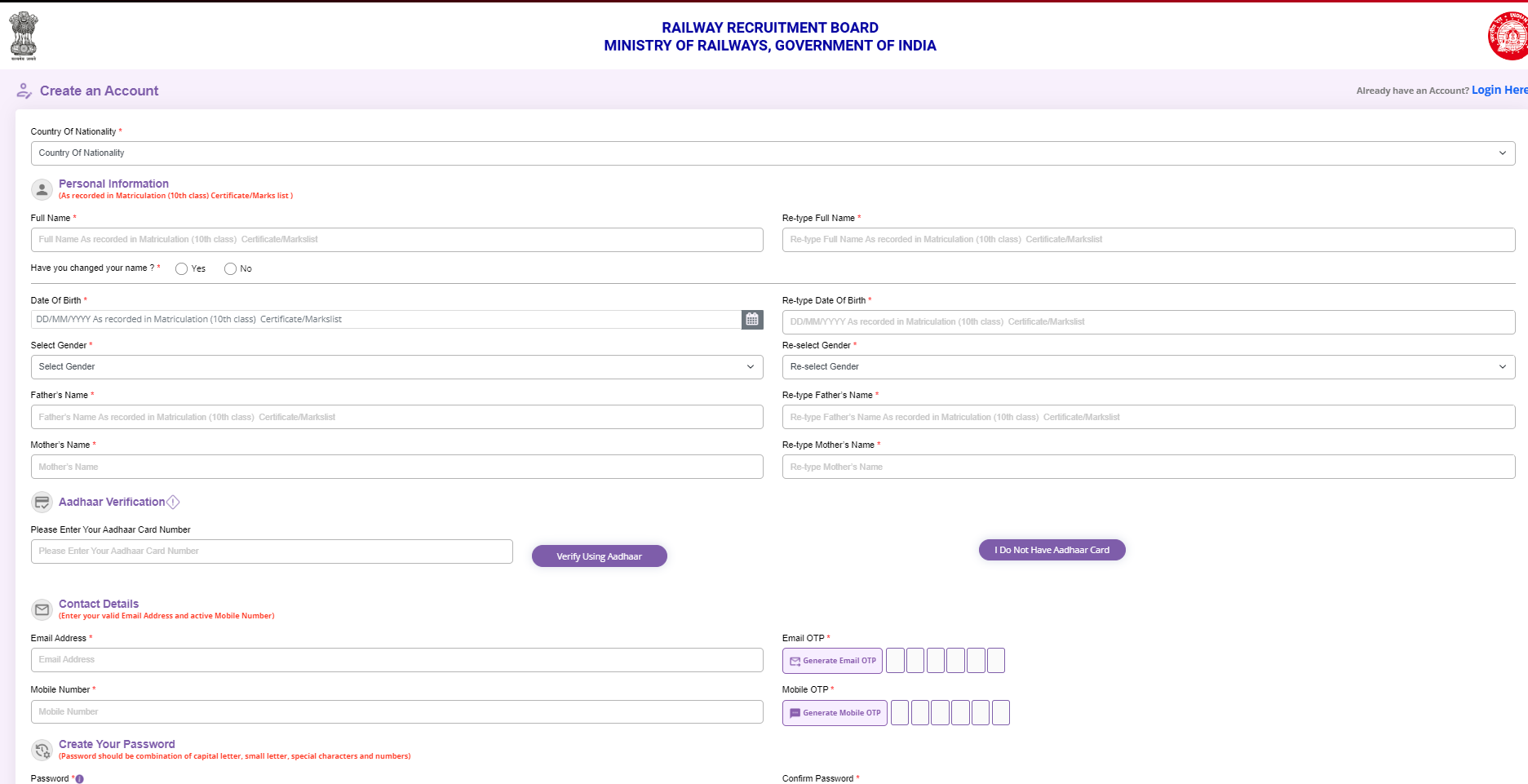
Task: Click the Create Your Password heading
Action: pos(117,744)
